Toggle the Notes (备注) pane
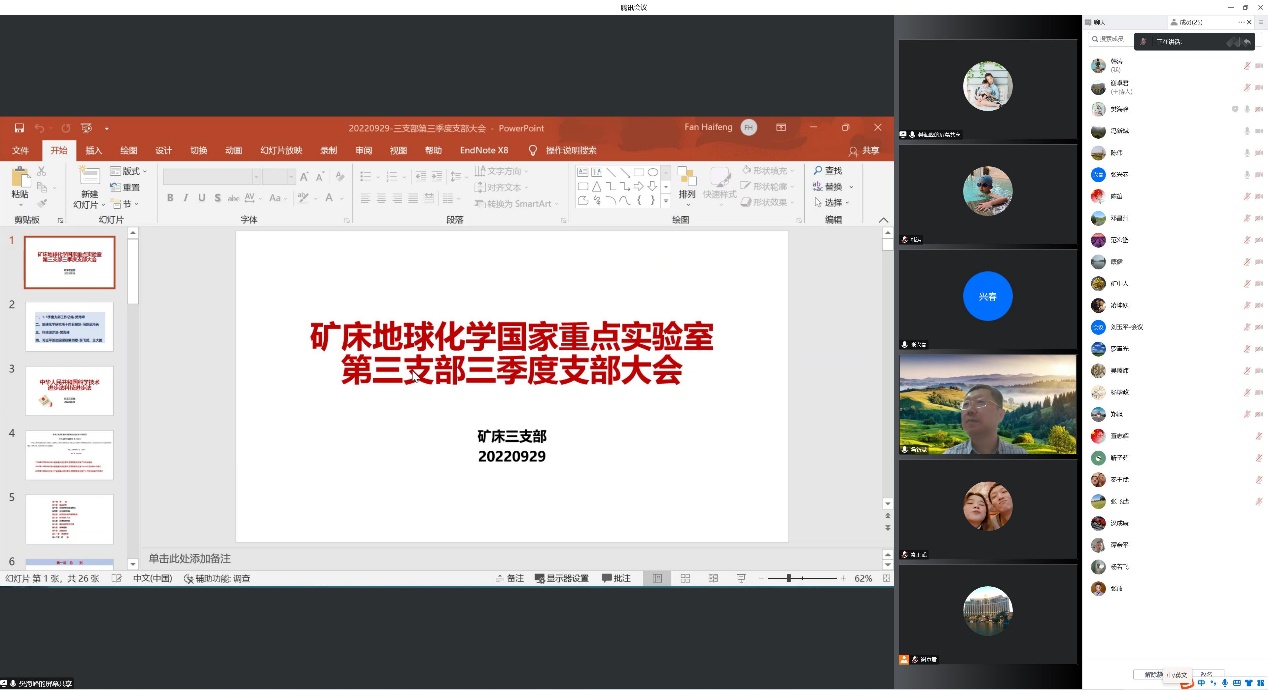The width and height of the screenshot is (1268, 690). [x=509, y=578]
